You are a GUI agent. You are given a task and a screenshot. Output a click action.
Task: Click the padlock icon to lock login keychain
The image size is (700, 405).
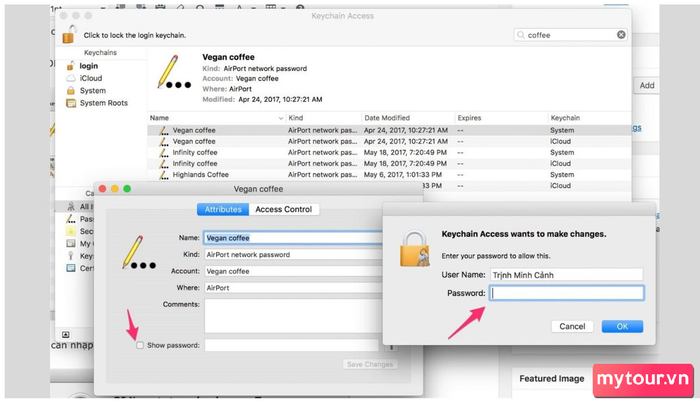69,34
